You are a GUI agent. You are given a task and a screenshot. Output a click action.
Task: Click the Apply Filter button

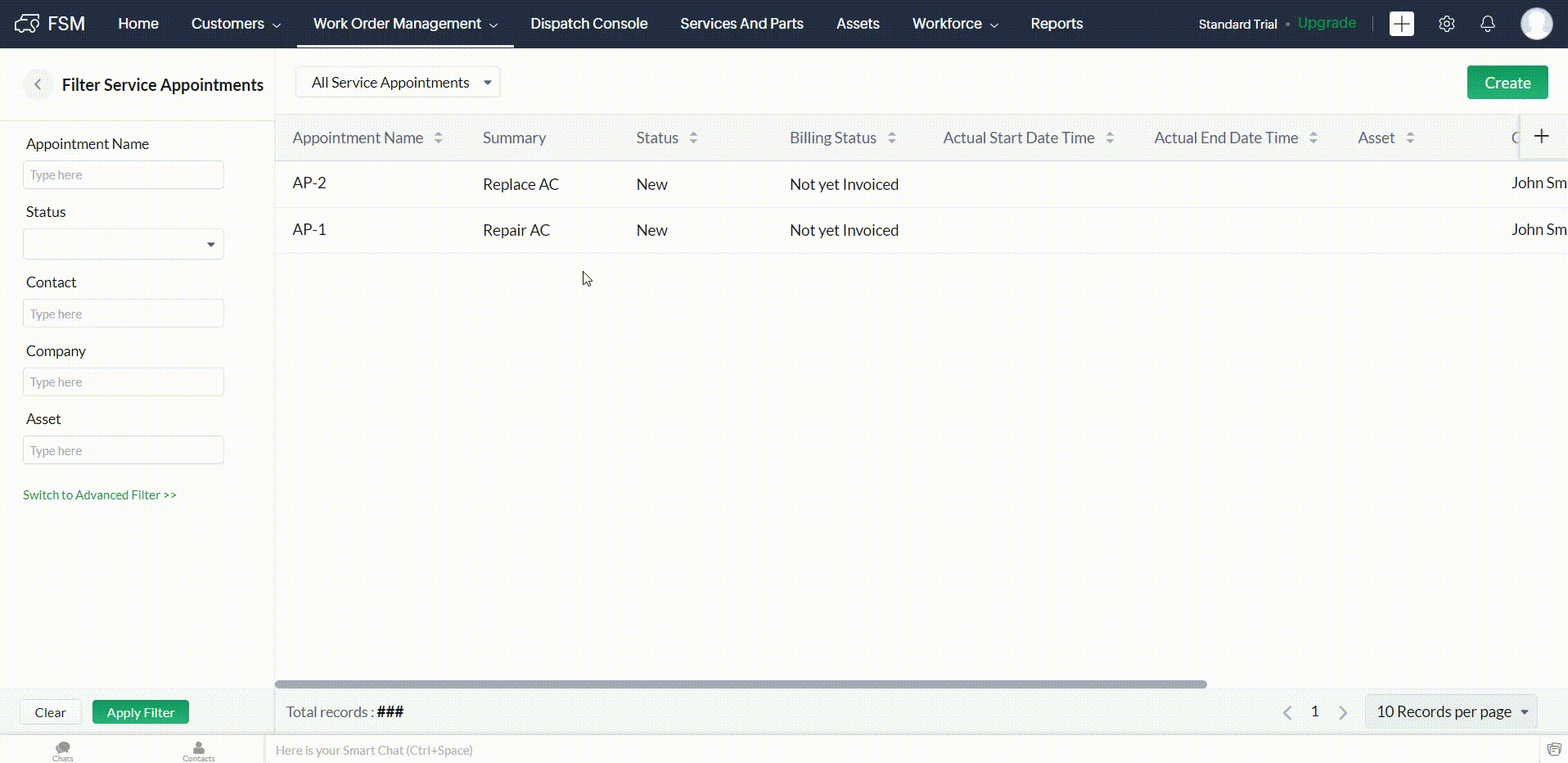tap(140, 712)
